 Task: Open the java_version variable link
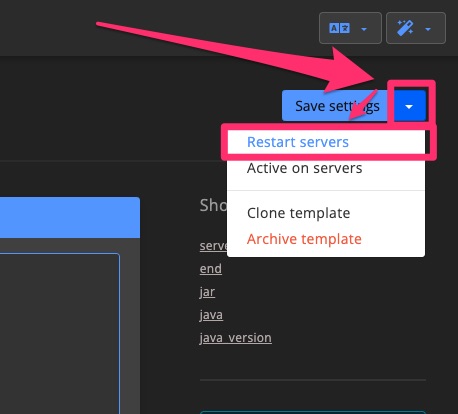[x=235, y=338]
